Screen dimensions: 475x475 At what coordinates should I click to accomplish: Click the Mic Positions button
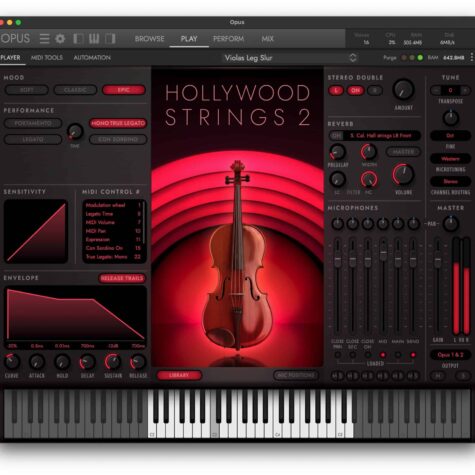click(x=296, y=375)
